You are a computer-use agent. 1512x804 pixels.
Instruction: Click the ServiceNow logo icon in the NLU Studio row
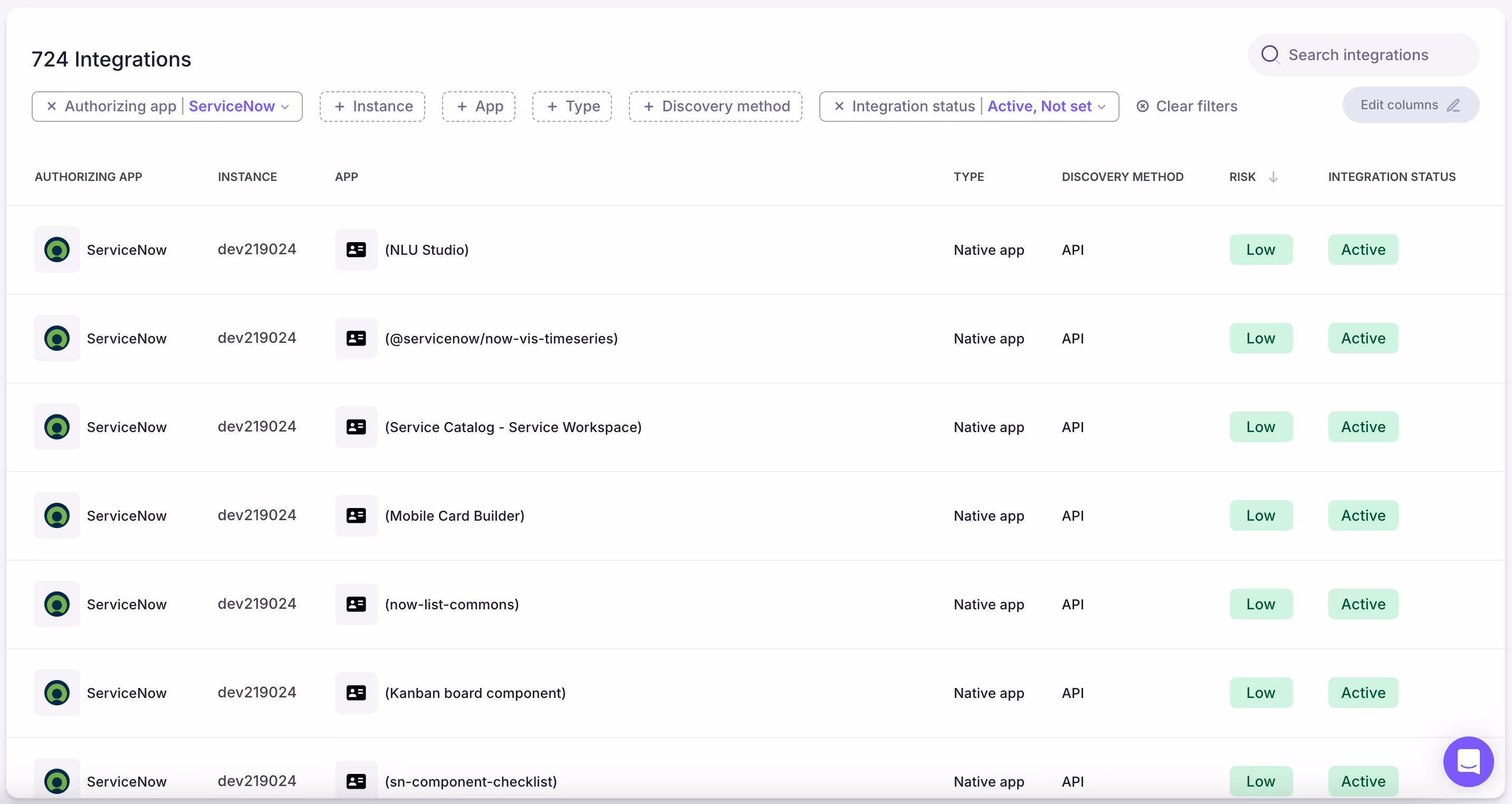click(x=56, y=250)
